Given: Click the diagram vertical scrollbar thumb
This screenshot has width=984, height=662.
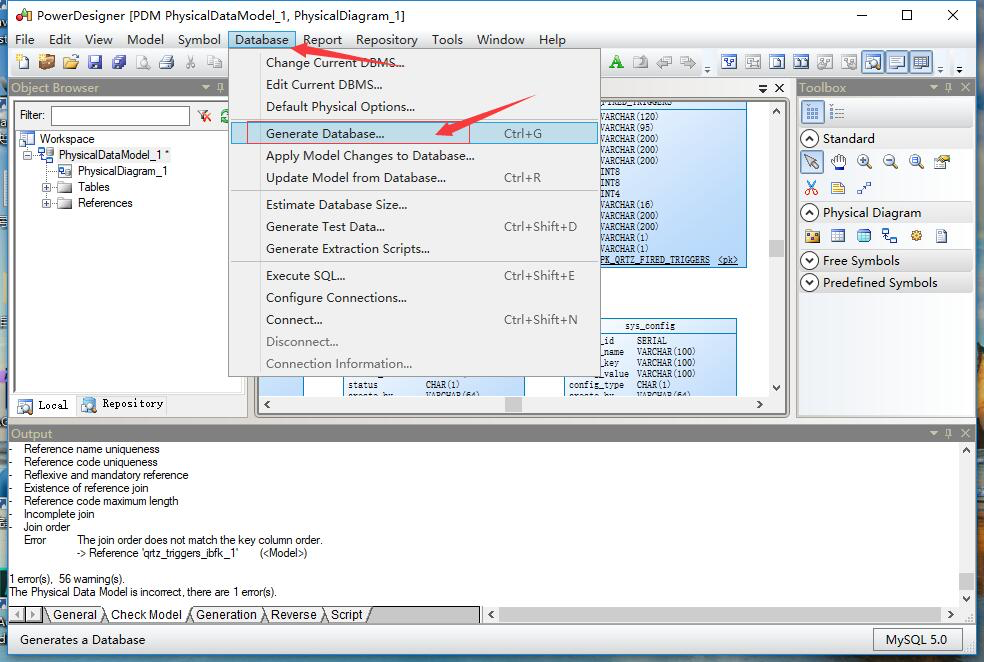Looking at the screenshot, I should pyautogui.click(x=776, y=248).
